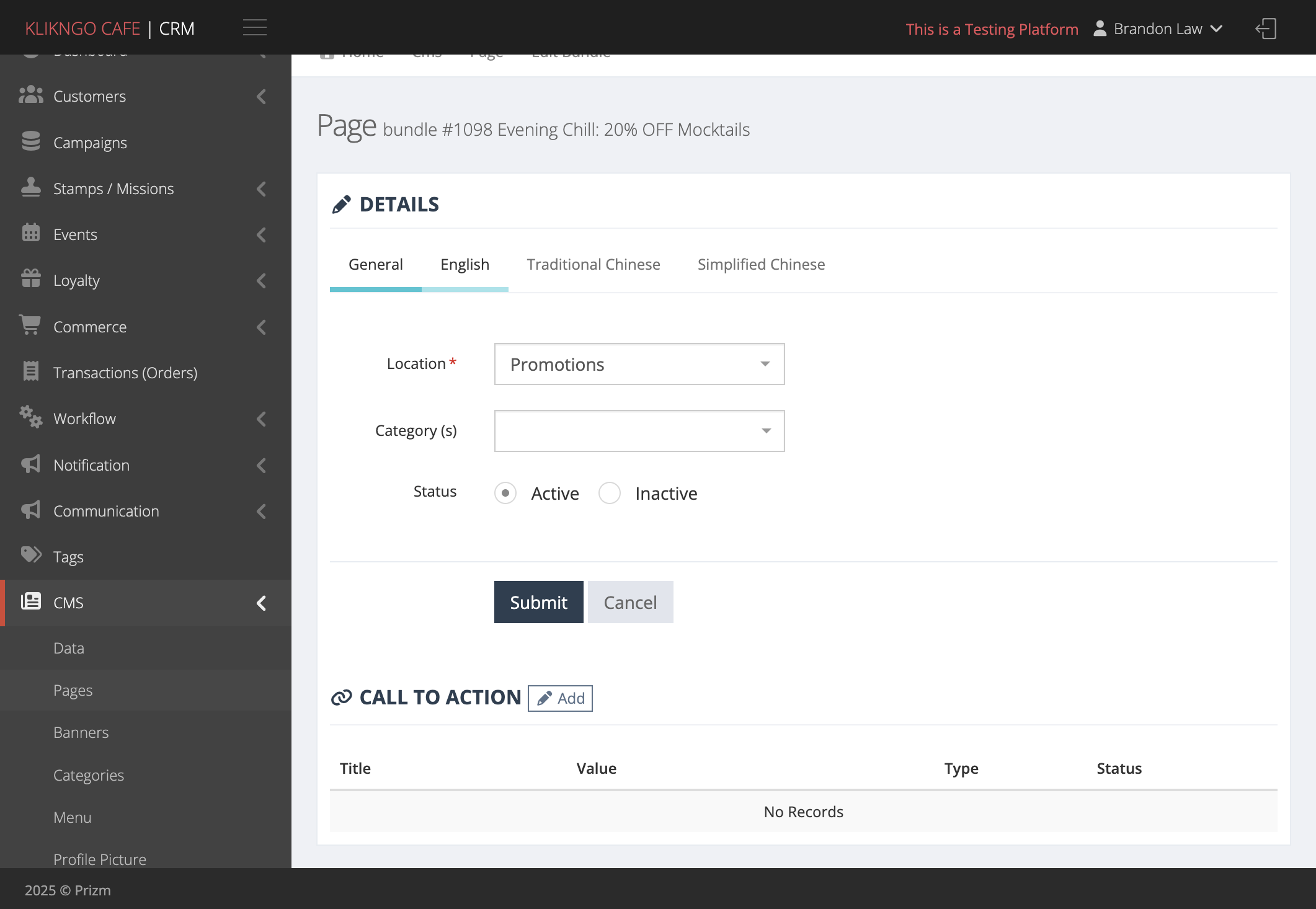Click the Tags icon in sidebar
The height and width of the screenshot is (909, 1316).
pyautogui.click(x=31, y=555)
